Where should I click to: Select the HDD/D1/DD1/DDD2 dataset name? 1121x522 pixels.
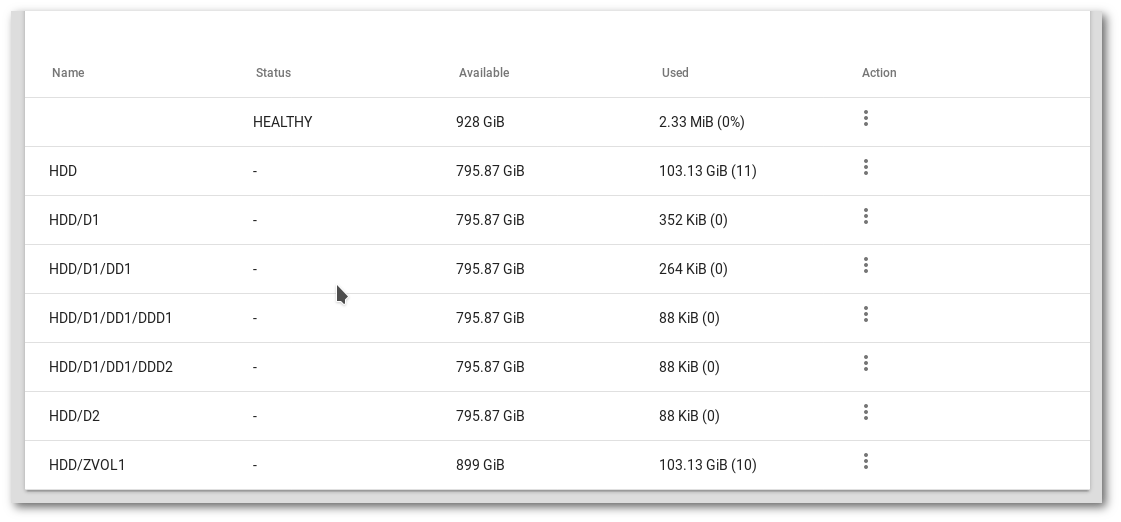click(x=111, y=368)
